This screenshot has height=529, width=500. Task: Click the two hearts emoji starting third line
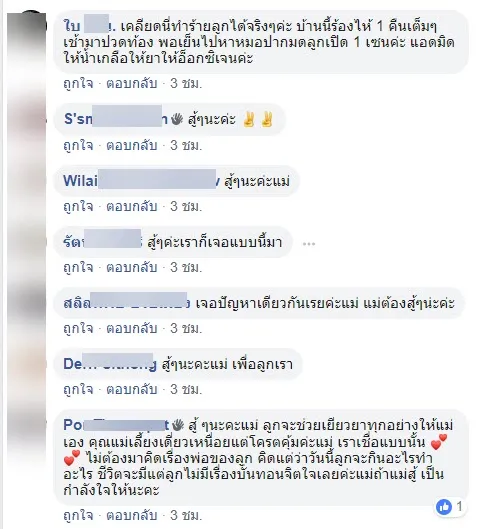coord(72,458)
